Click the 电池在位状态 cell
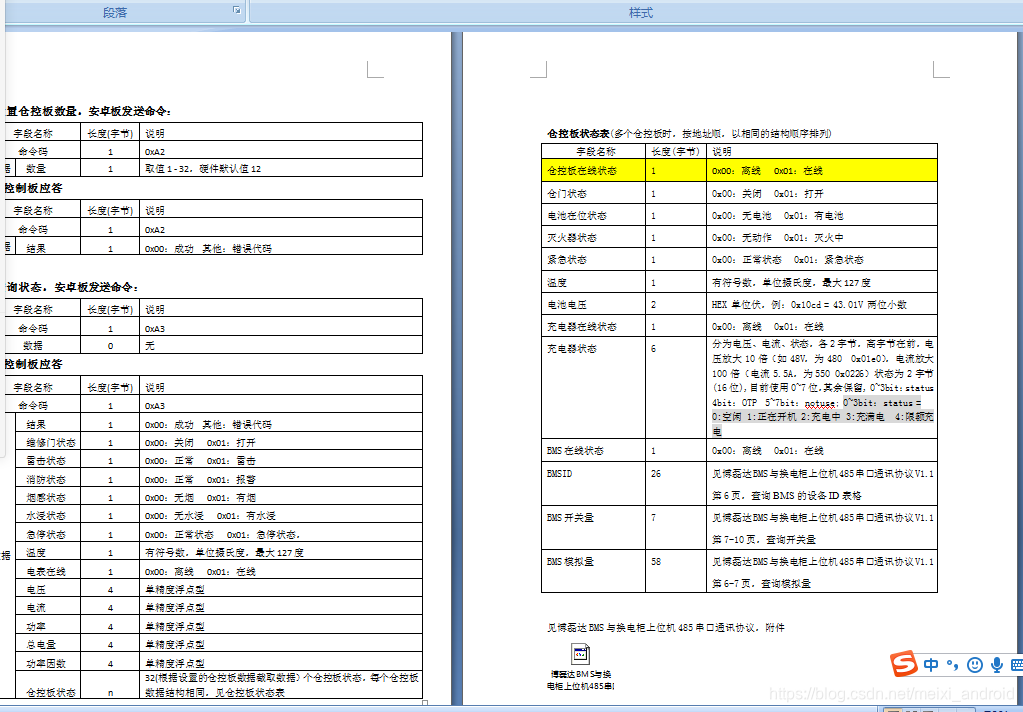The width and height of the screenshot is (1023, 712). 593,215
